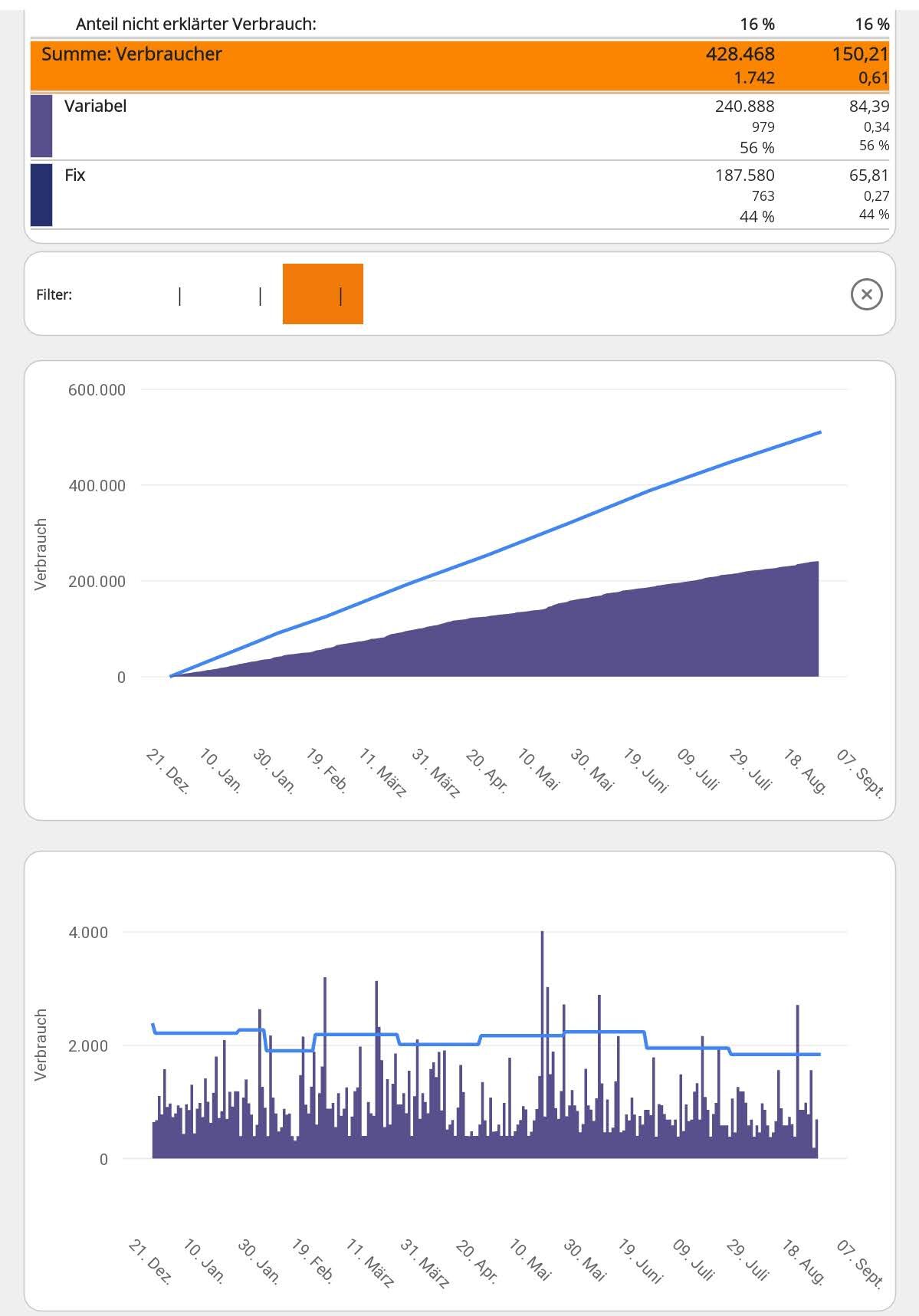Clear the filter with the X icon
919x1316 pixels.
866,294
